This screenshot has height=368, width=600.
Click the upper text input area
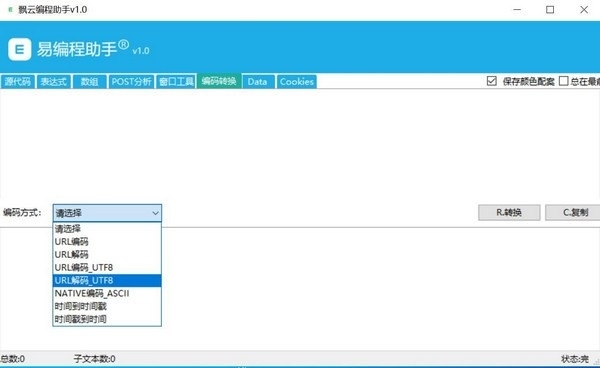(x=300, y=143)
